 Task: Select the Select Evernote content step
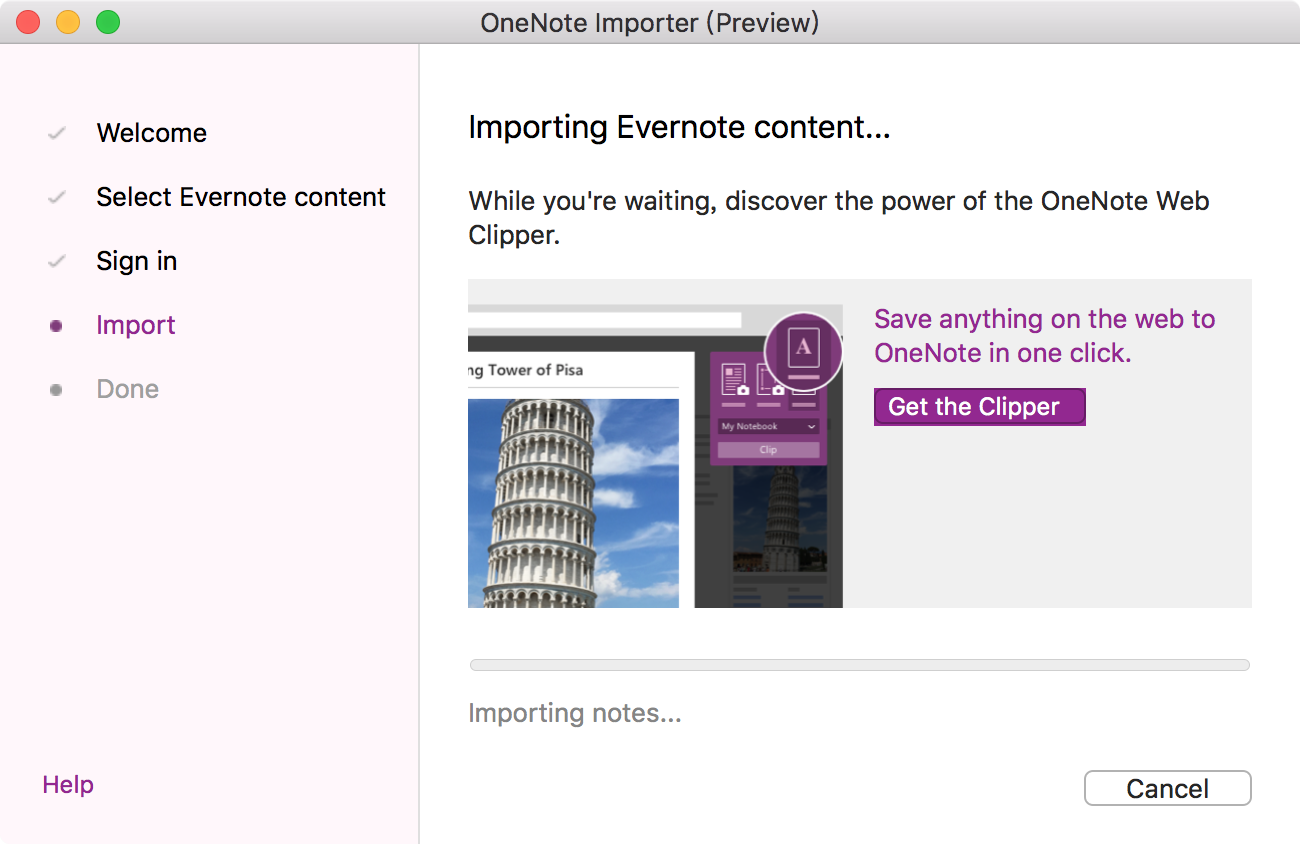(x=241, y=197)
